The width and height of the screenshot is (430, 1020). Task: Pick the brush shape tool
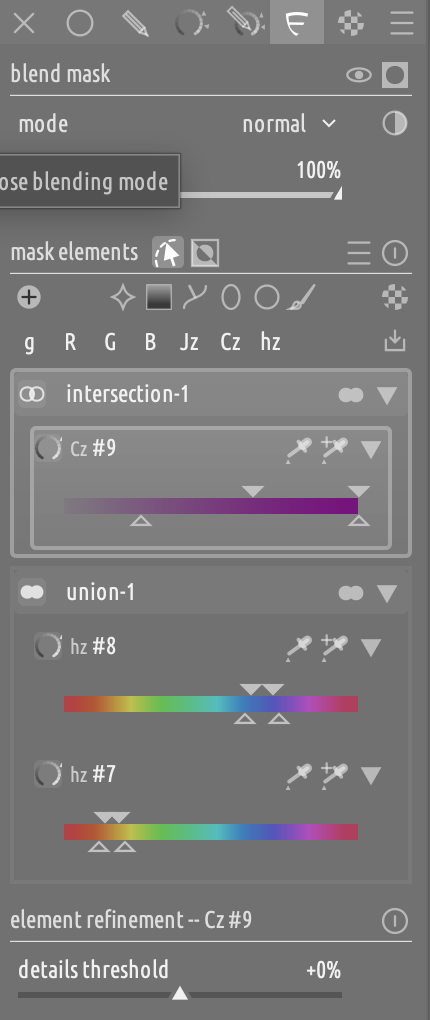coord(302,297)
